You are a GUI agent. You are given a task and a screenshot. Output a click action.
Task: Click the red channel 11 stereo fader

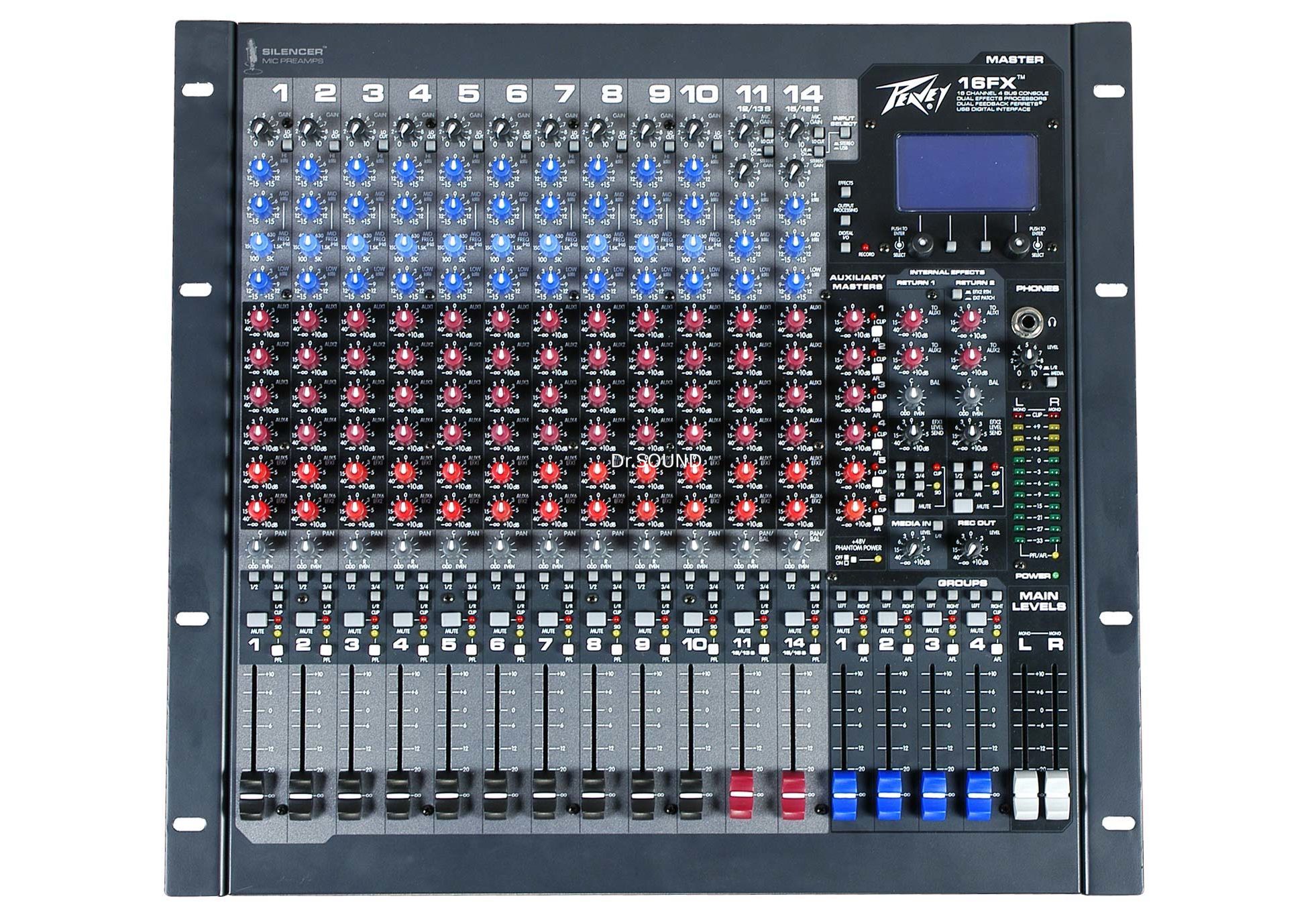(x=743, y=796)
